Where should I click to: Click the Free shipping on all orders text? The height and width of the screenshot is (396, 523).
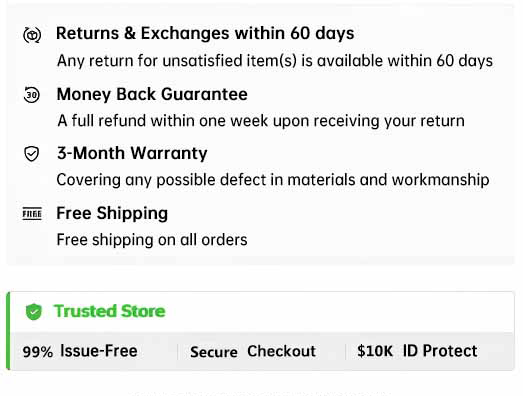tap(152, 240)
